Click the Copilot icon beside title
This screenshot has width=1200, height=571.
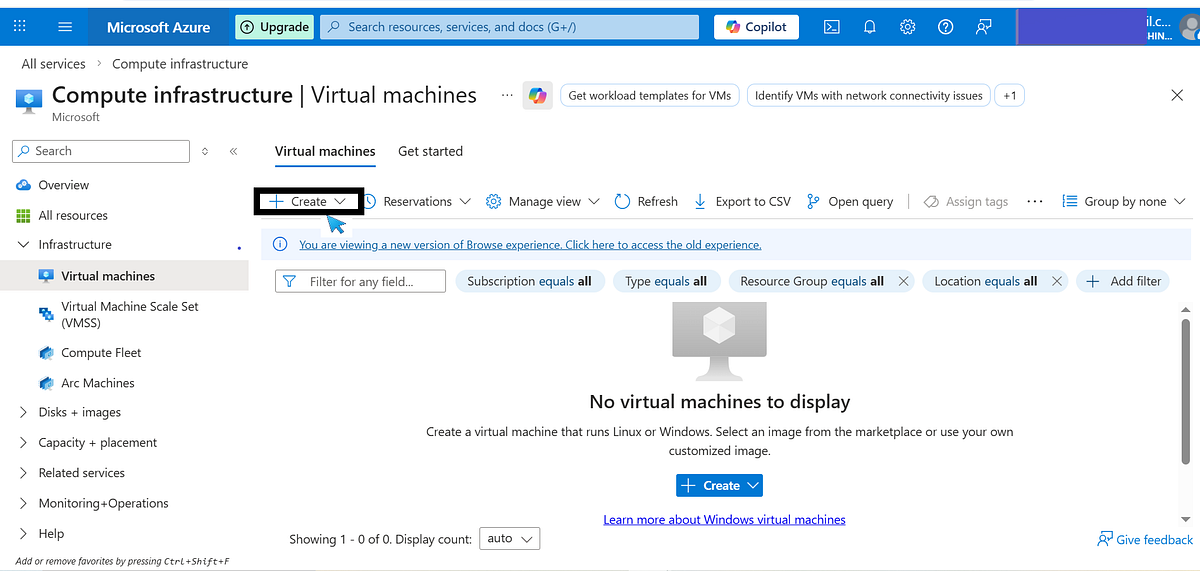point(538,96)
